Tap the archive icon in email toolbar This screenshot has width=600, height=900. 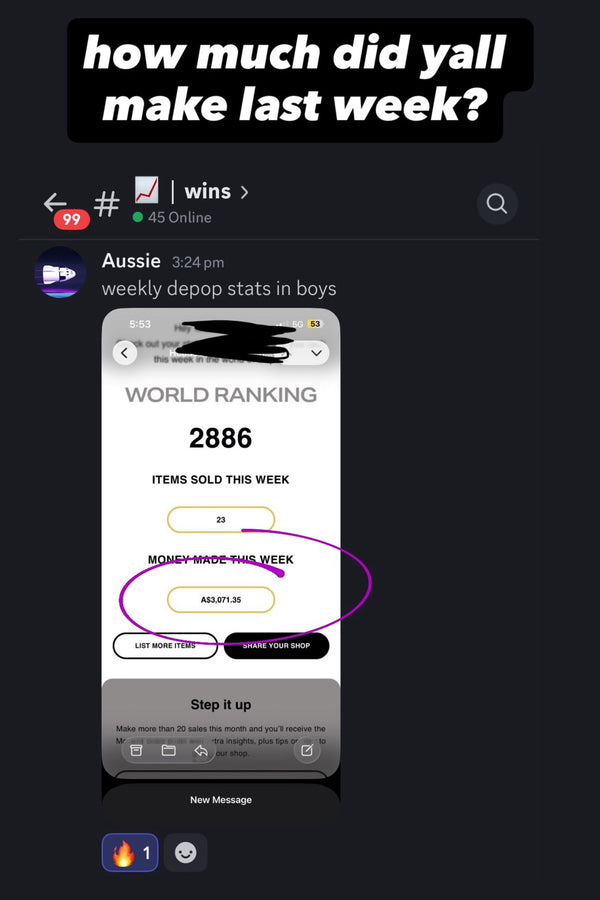coord(136,750)
